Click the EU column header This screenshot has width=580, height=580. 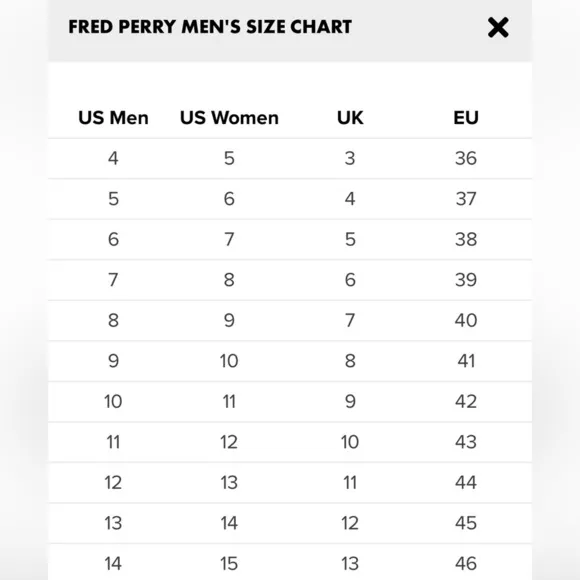[x=466, y=118]
